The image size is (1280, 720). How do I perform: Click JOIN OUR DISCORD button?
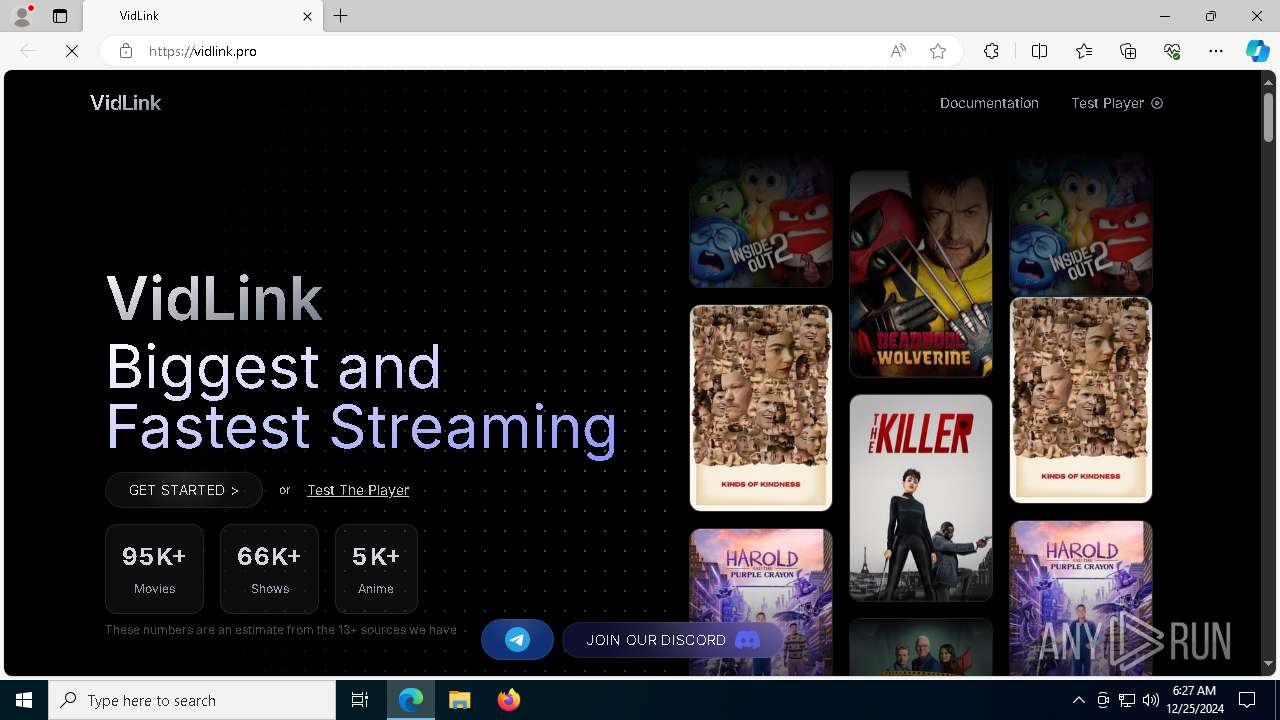point(673,640)
